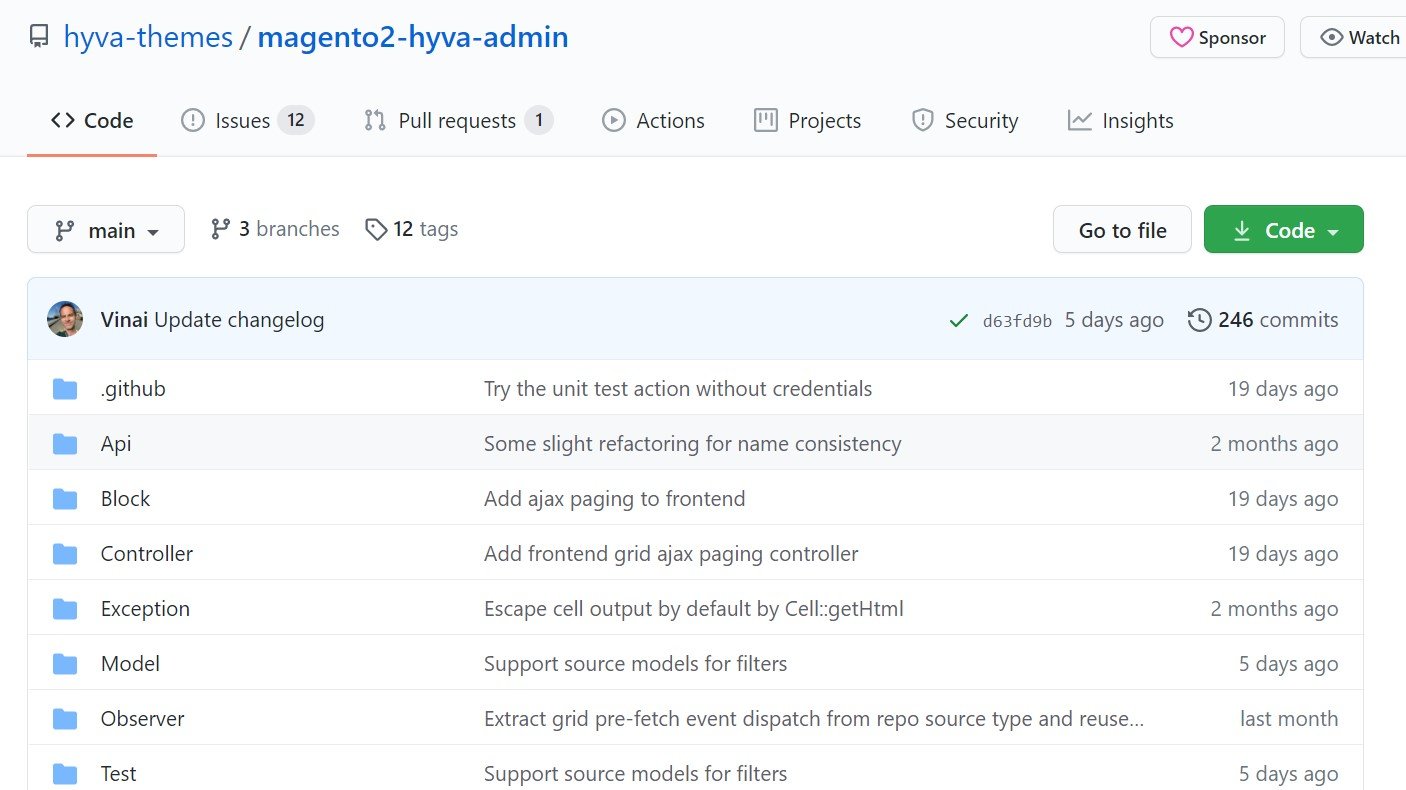Open the magento2-hyva-admin repository link
Viewport: 1406px width, 790px height.
(413, 38)
